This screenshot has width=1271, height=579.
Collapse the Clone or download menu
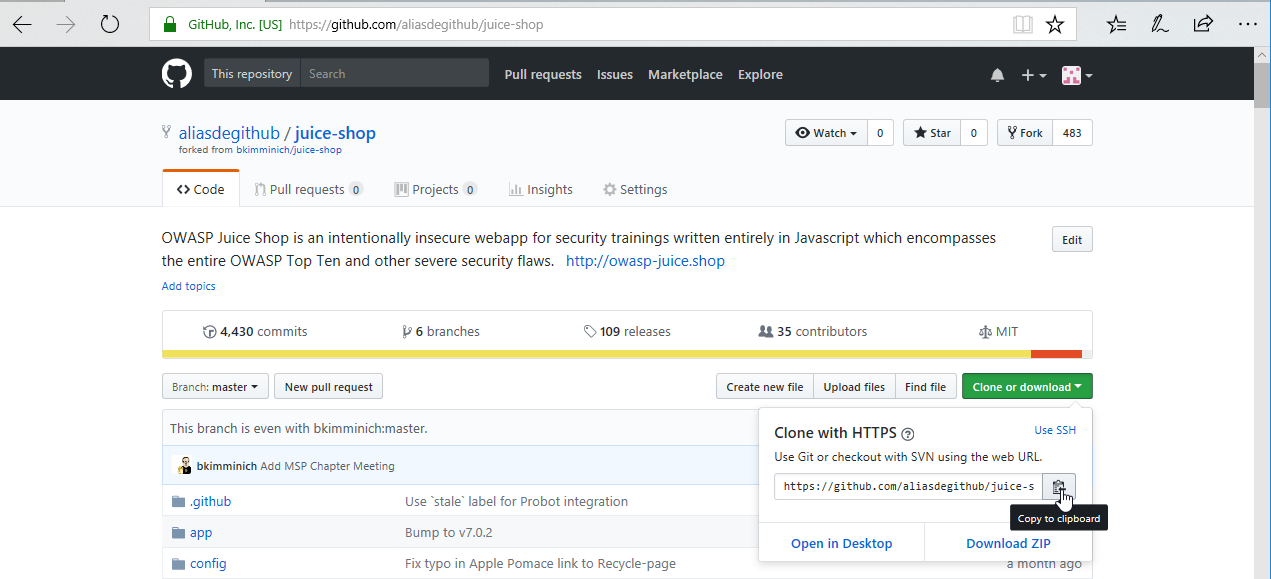[1026, 387]
